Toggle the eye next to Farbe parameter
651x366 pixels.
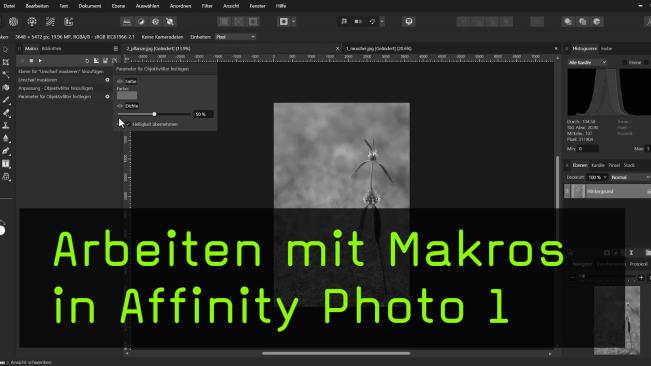(x=120, y=81)
